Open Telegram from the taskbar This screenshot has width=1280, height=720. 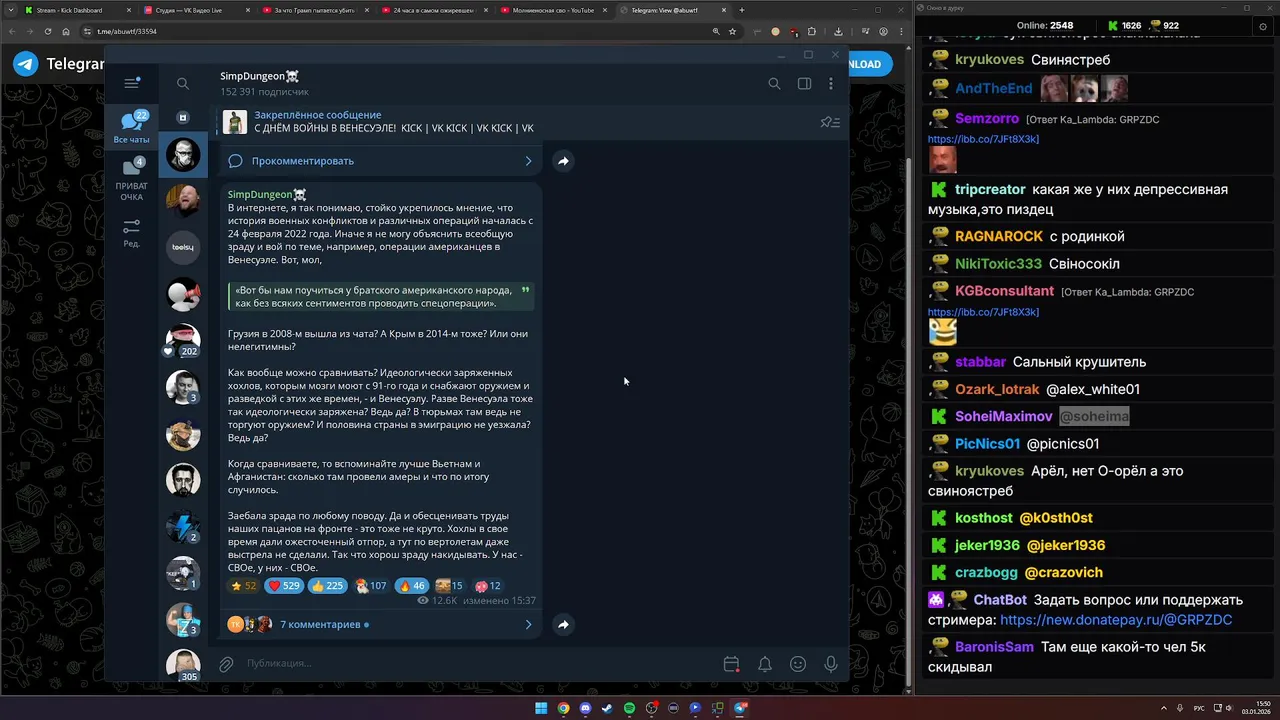coord(740,708)
